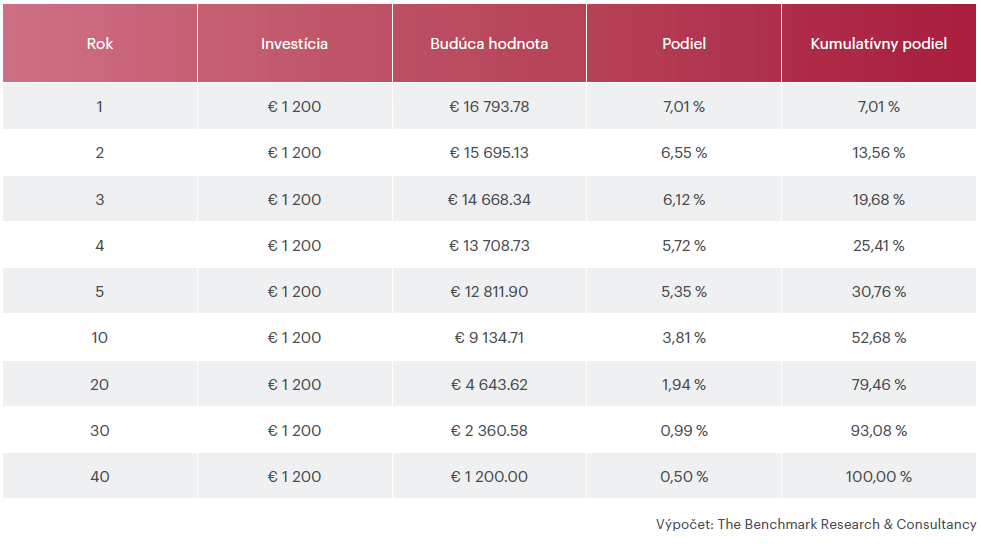Select the € 16 793.78 cell
The height and width of the screenshot is (546, 981).
click(489, 107)
